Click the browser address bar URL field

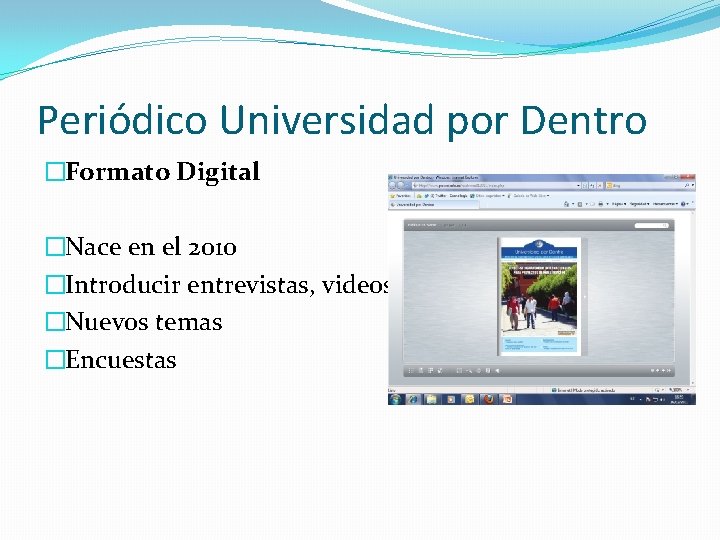pyautogui.click(x=494, y=186)
